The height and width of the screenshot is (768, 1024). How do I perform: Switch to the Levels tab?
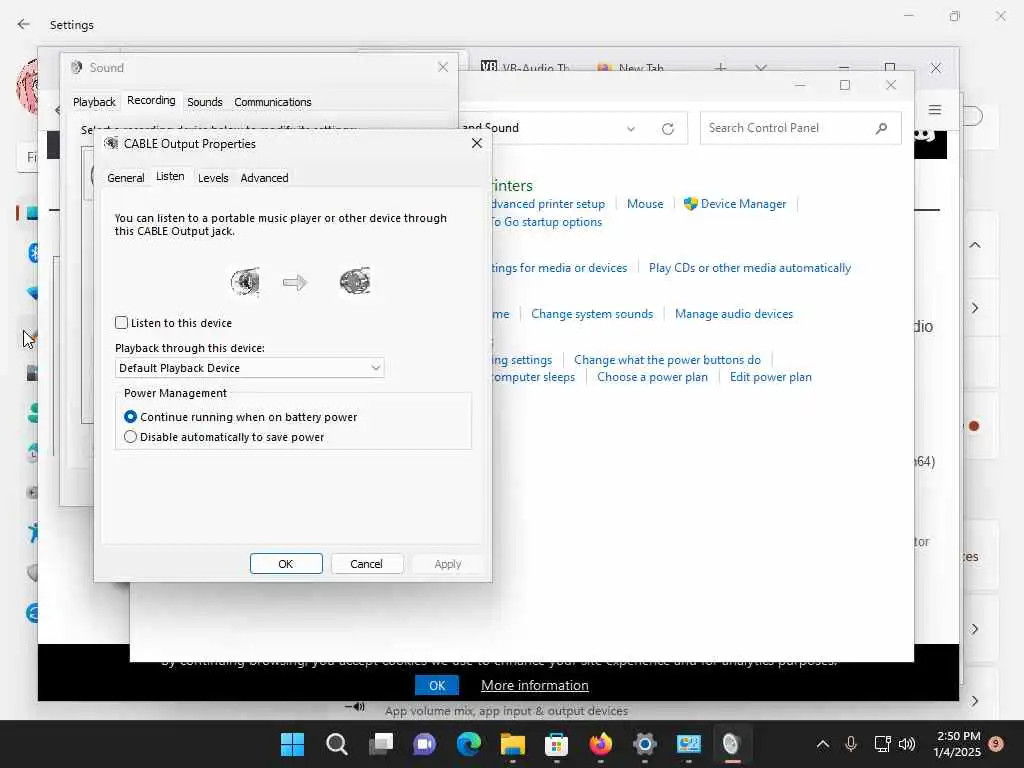213,178
